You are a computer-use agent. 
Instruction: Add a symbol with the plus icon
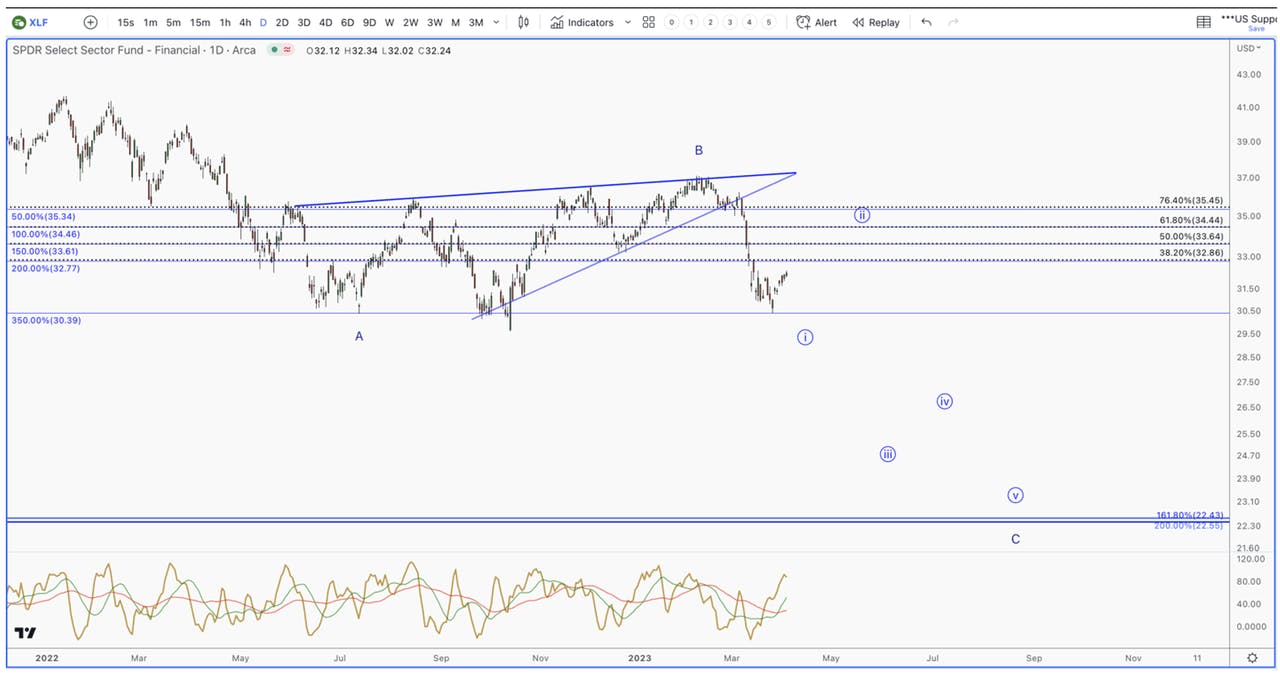[x=91, y=22]
